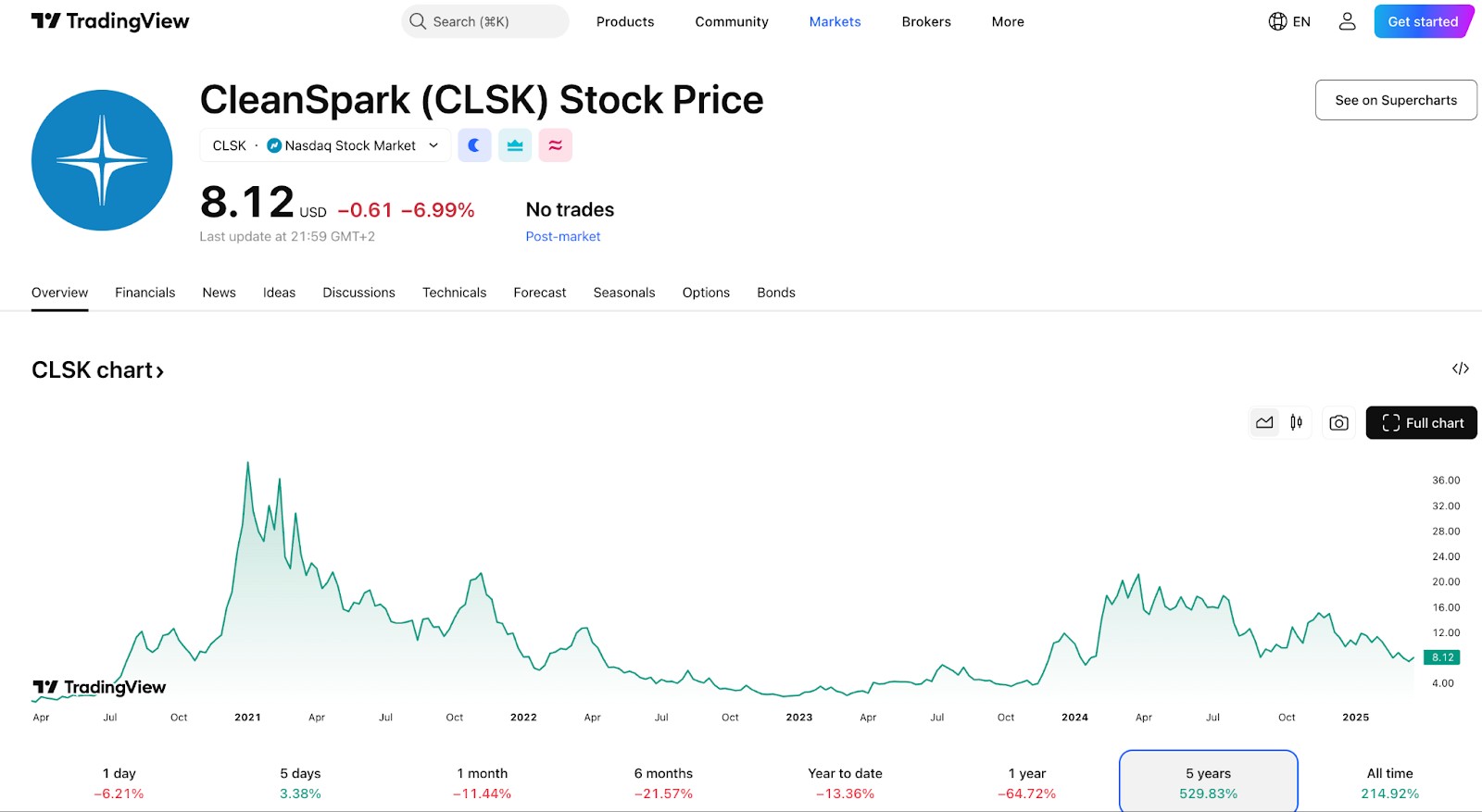Open the Community menu
This screenshot has height=812, width=1482.
732,21
